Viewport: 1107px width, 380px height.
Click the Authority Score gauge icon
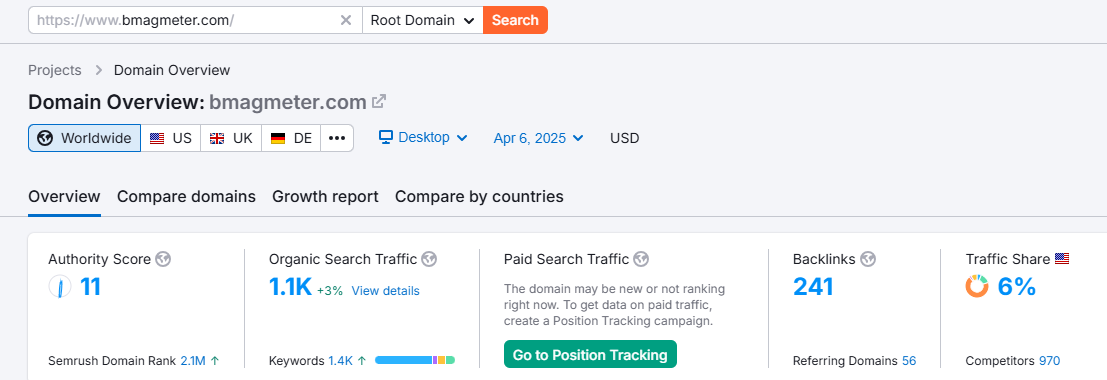(60, 287)
